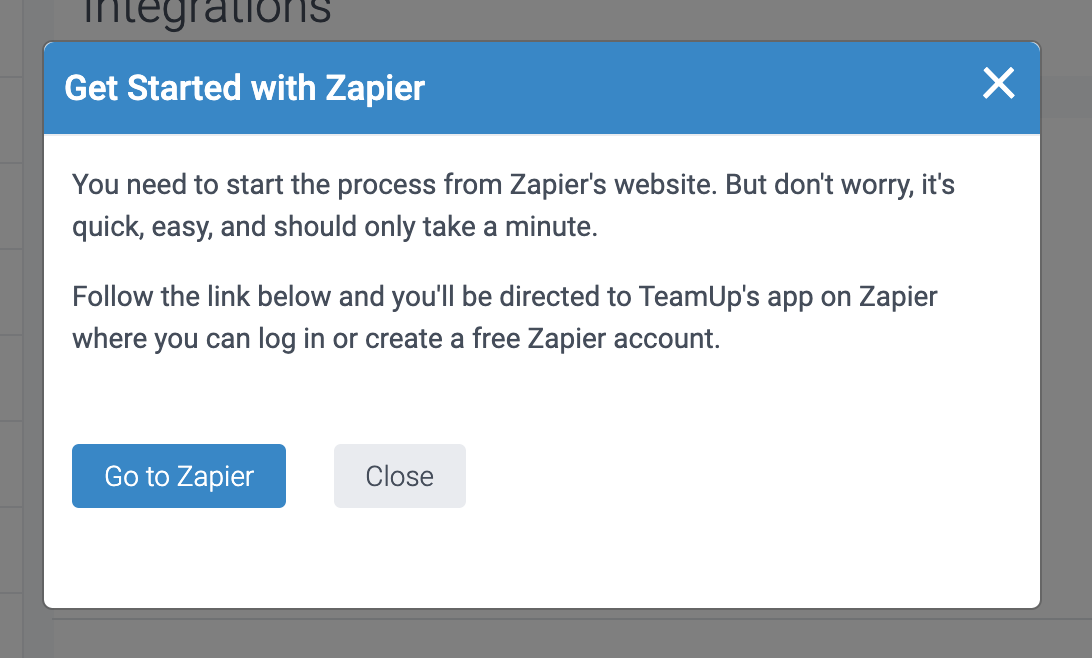Click the gap between Go to Zapier and Close
1092x658 pixels.
click(x=310, y=476)
